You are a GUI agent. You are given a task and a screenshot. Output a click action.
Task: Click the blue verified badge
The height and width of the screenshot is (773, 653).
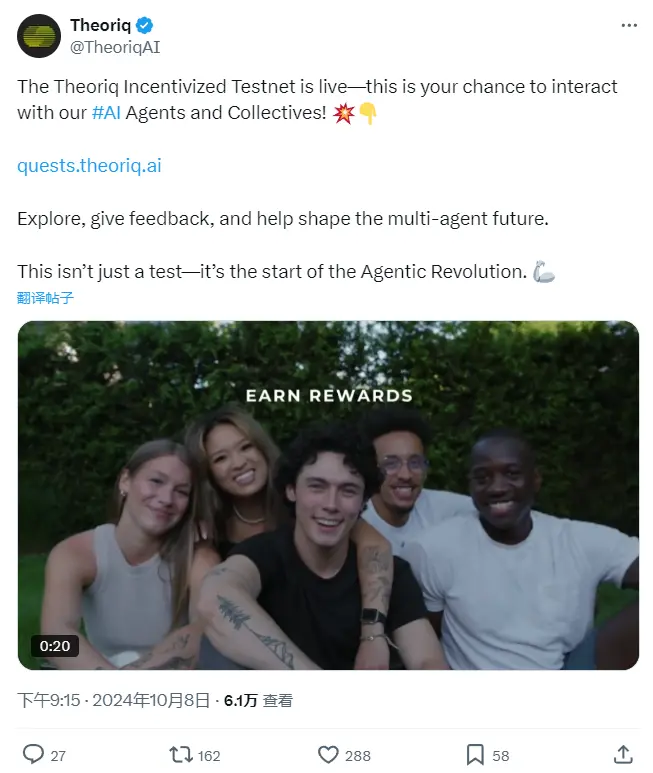(144, 25)
